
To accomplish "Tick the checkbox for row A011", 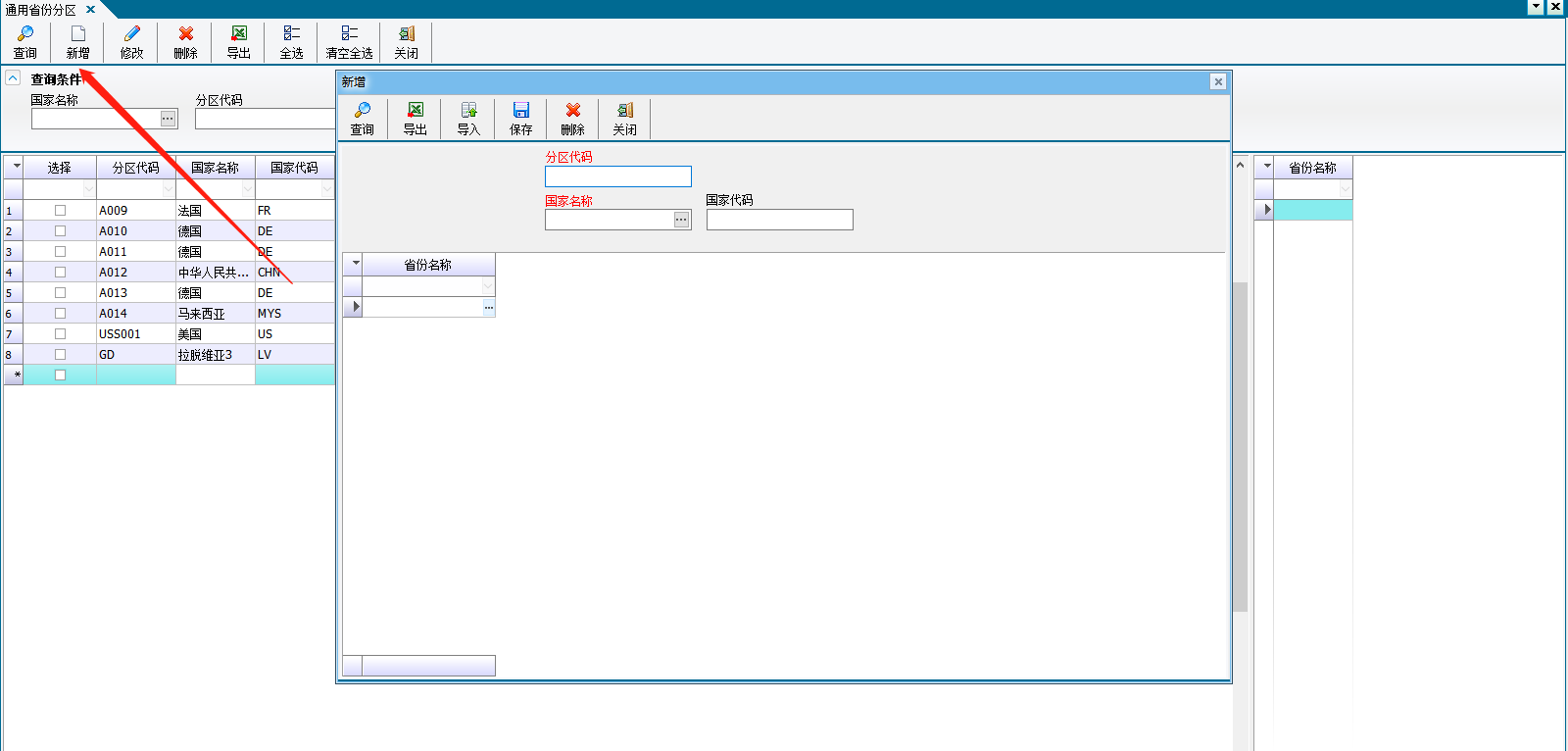I will click(60, 251).
